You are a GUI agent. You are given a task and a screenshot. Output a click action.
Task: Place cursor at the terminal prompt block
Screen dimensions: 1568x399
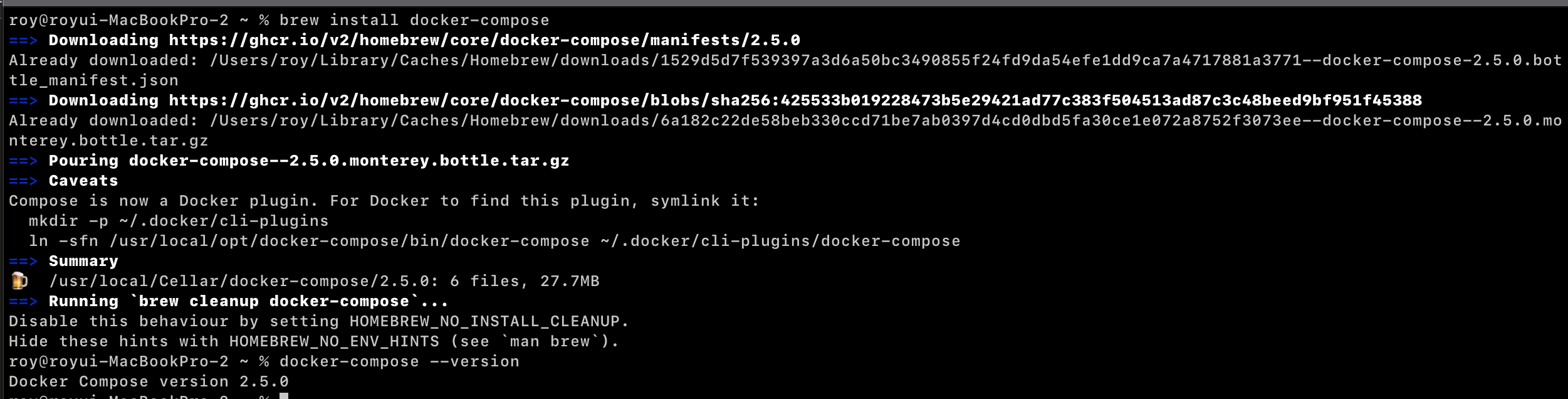pos(284,395)
